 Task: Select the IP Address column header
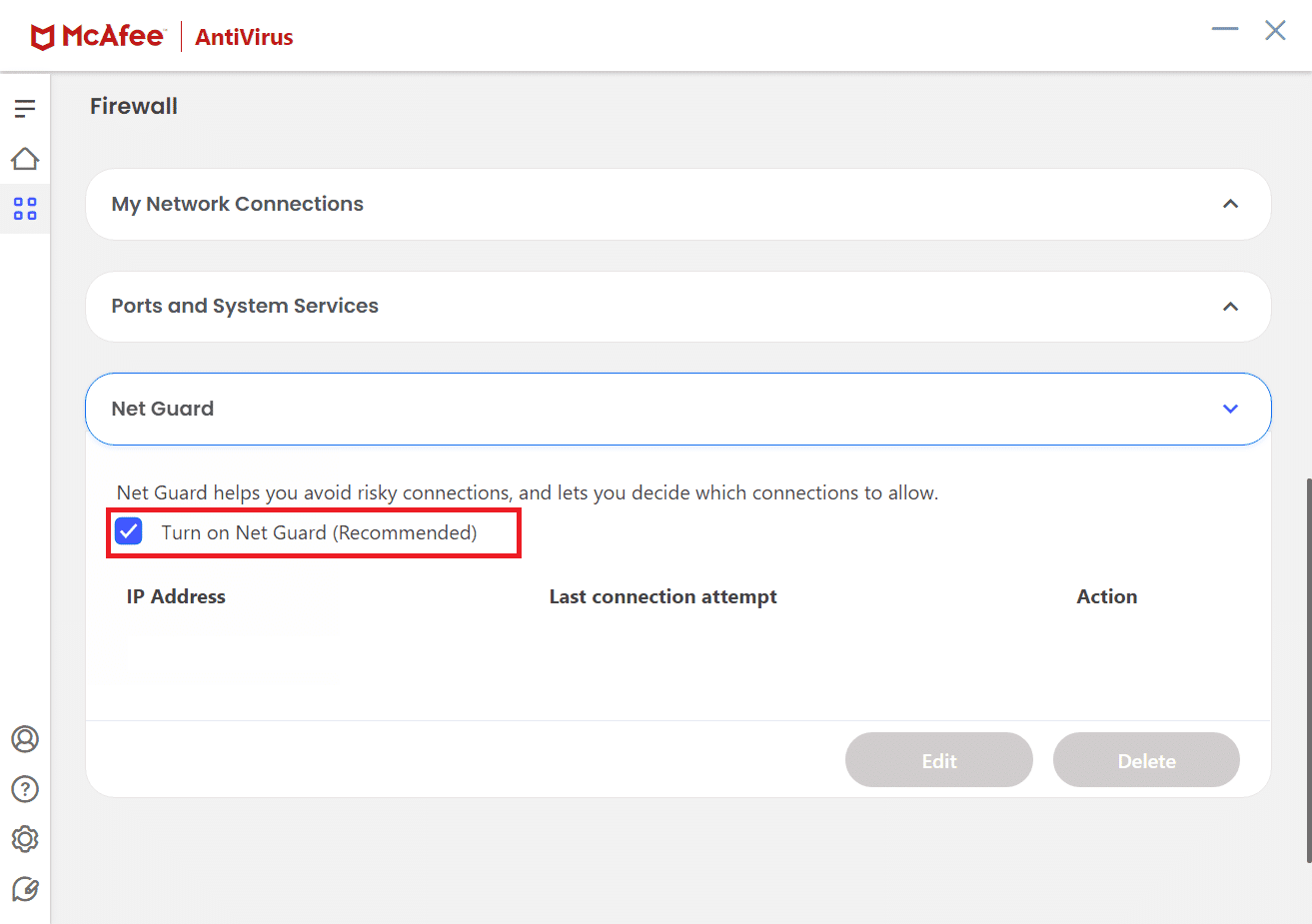[176, 596]
